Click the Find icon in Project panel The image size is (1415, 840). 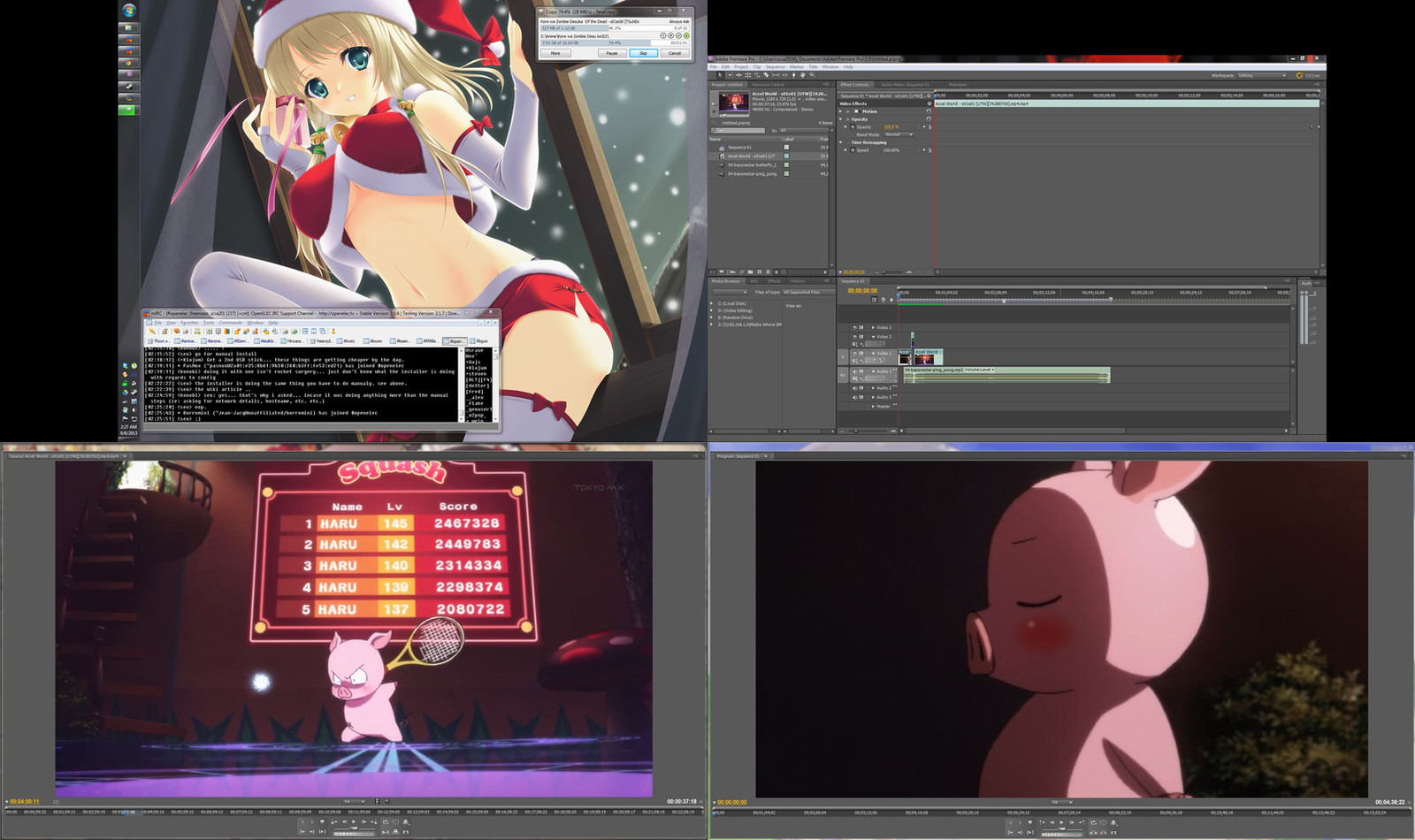(741, 272)
